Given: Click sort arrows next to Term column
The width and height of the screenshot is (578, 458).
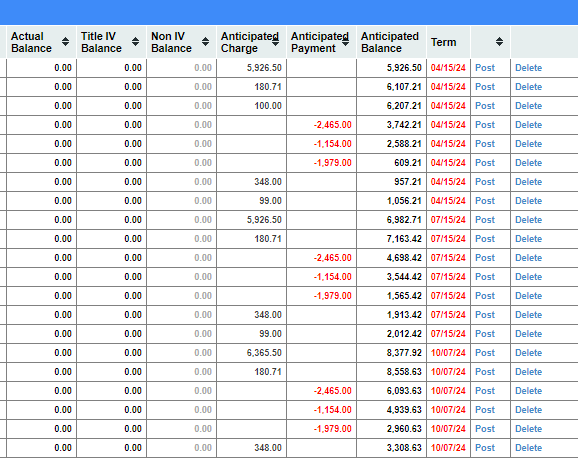Looking at the screenshot, I should coord(499,42).
